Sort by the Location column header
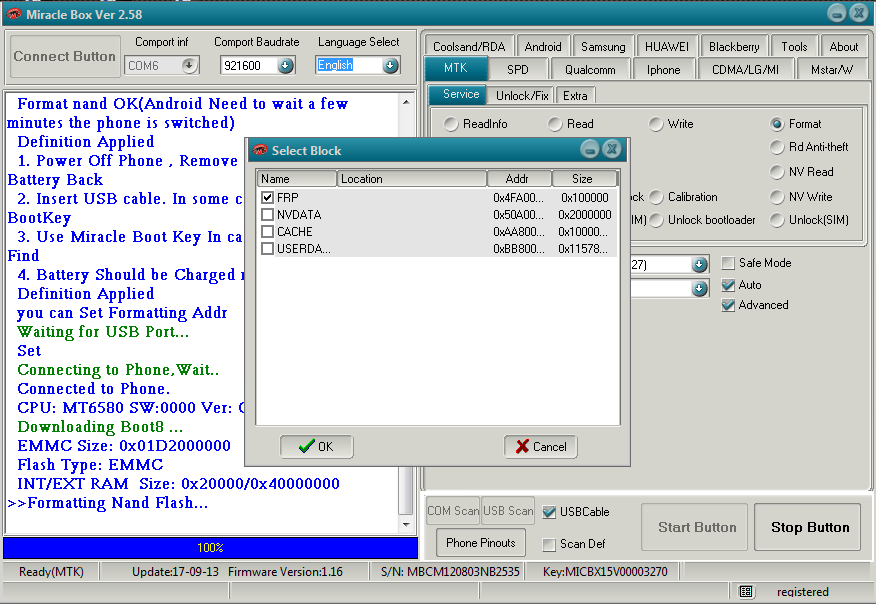The height and width of the screenshot is (604, 876). tap(412, 179)
